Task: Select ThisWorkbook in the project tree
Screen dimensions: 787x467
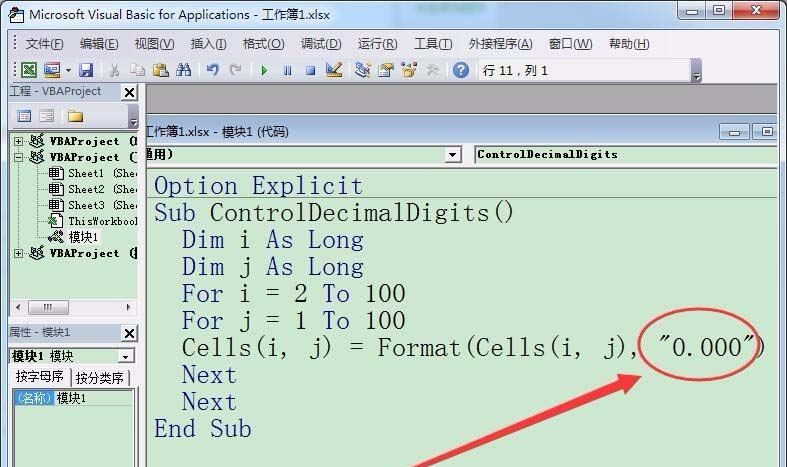Action: pyautogui.click(x=93, y=221)
